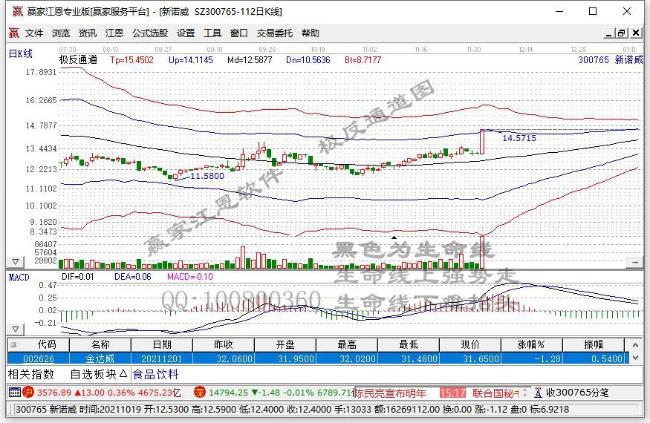
Task: Open the 交易委托 menu
Action: [x=274, y=33]
